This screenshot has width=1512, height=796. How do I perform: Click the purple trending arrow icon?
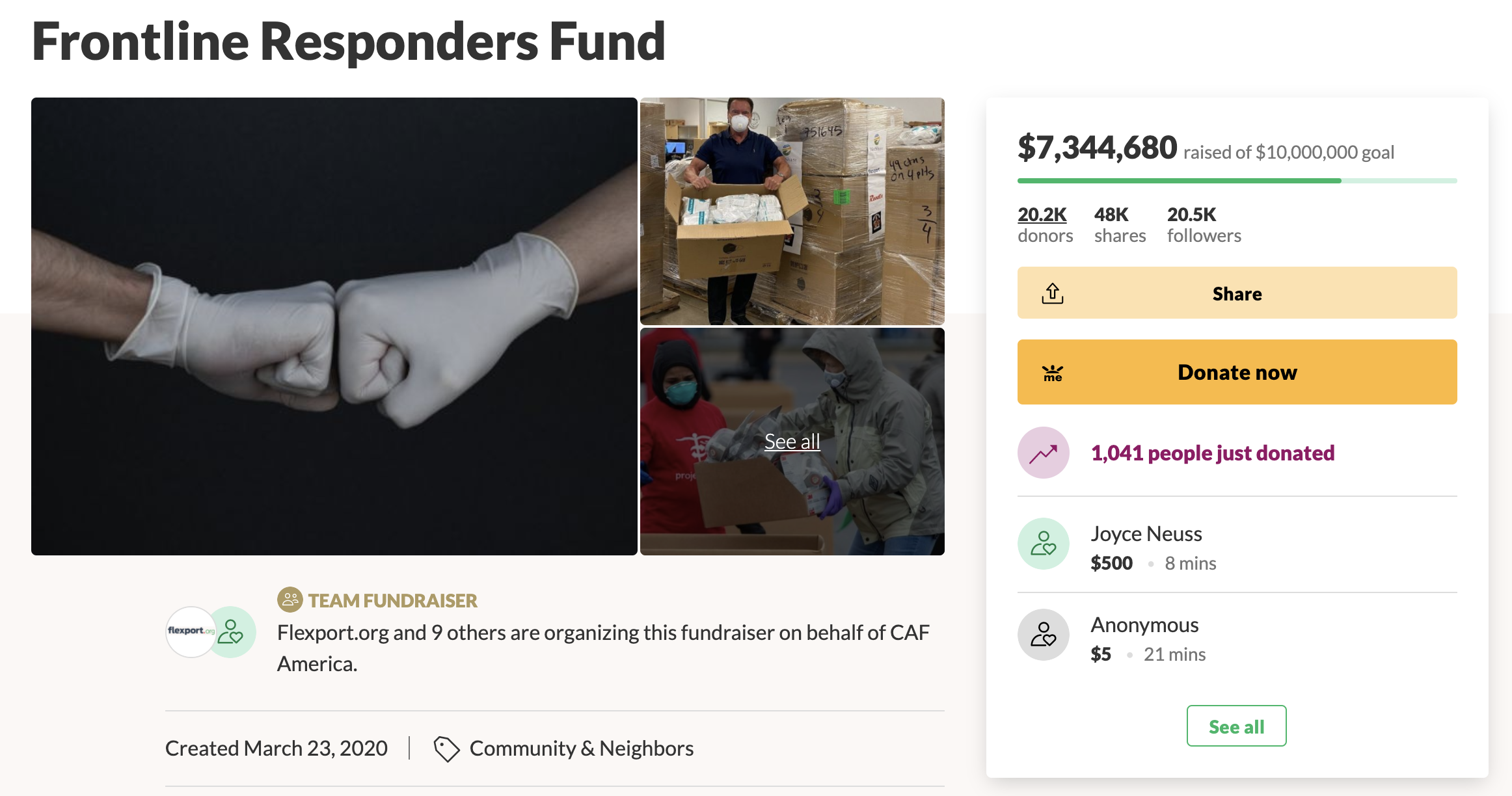tap(1043, 453)
